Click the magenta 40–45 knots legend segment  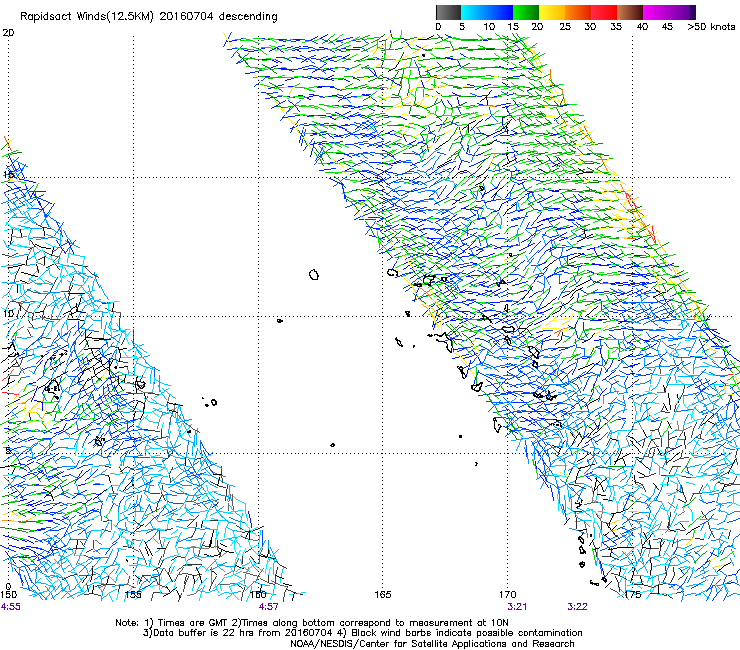coord(656,12)
